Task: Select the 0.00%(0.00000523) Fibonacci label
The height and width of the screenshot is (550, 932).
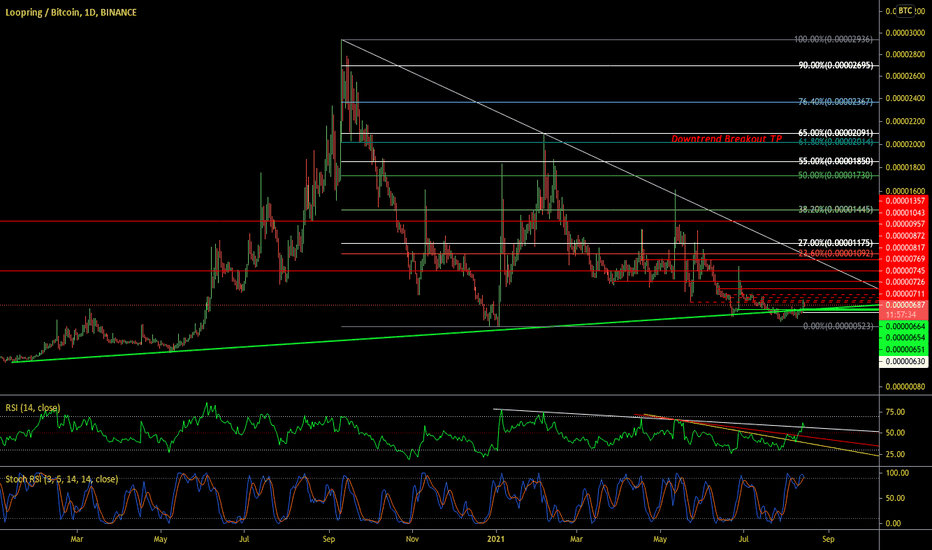Action: pyautogui.click(x=838, y=326)
